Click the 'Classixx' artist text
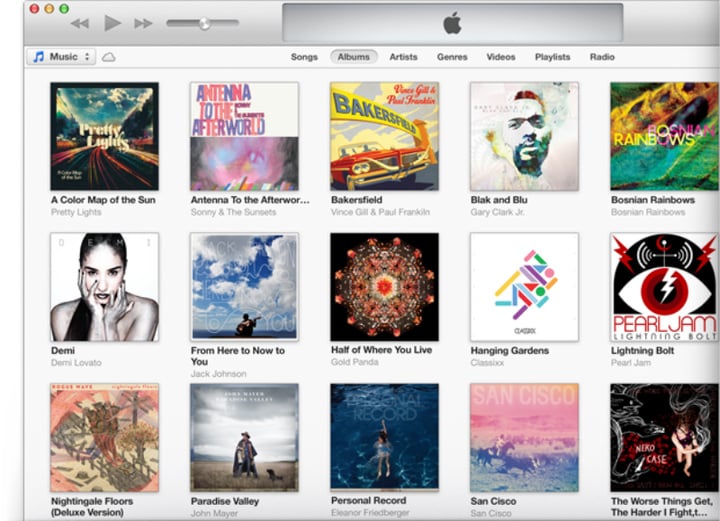Screen dimensions: 720x521 tap(487, 363)
